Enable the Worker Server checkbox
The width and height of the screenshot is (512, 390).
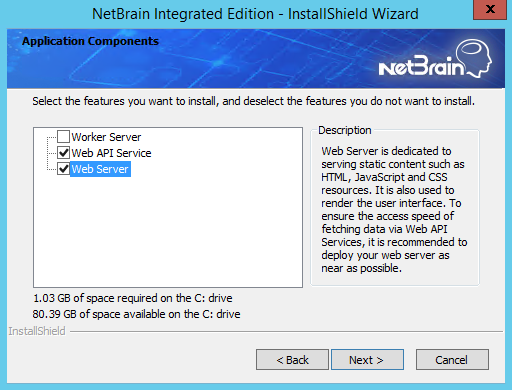(x=63, y=137)
